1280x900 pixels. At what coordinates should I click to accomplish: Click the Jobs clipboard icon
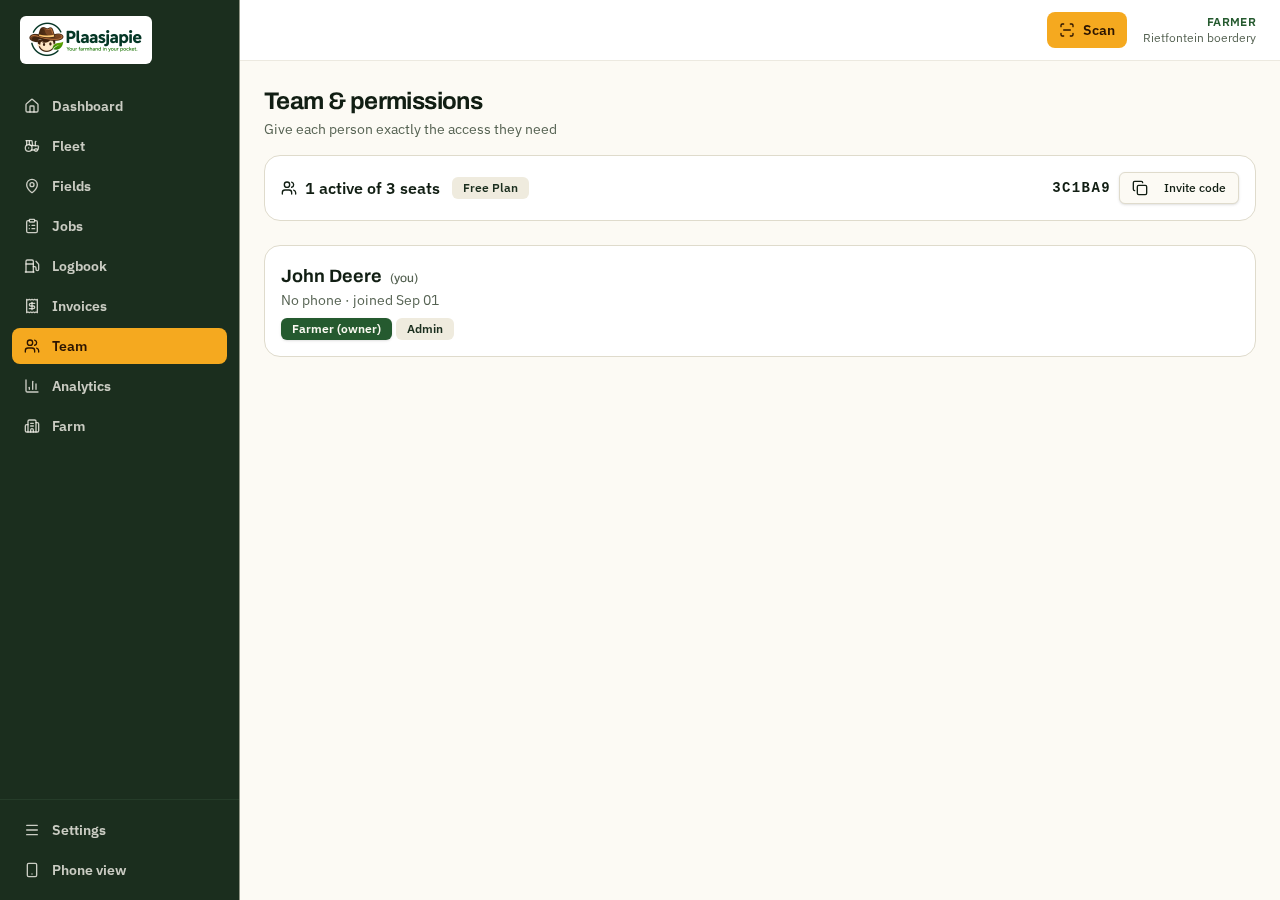pos(32,226)
